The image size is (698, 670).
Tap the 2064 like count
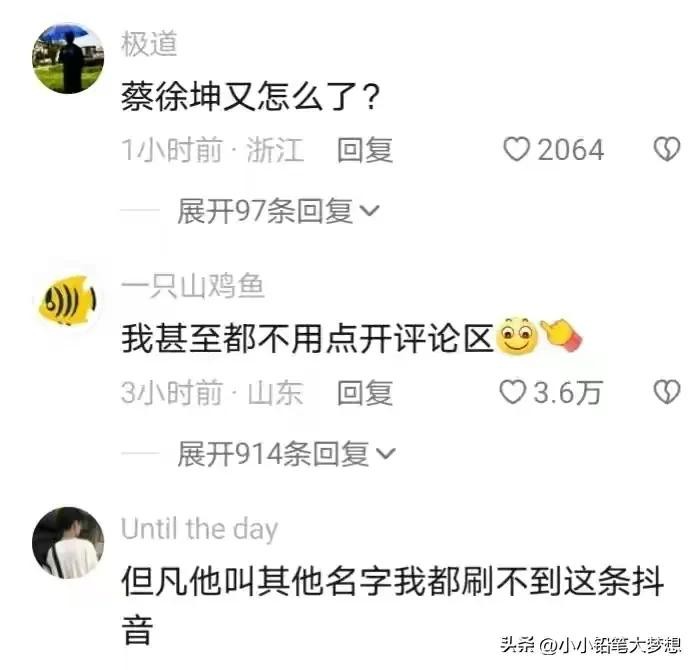pos(571,150)
